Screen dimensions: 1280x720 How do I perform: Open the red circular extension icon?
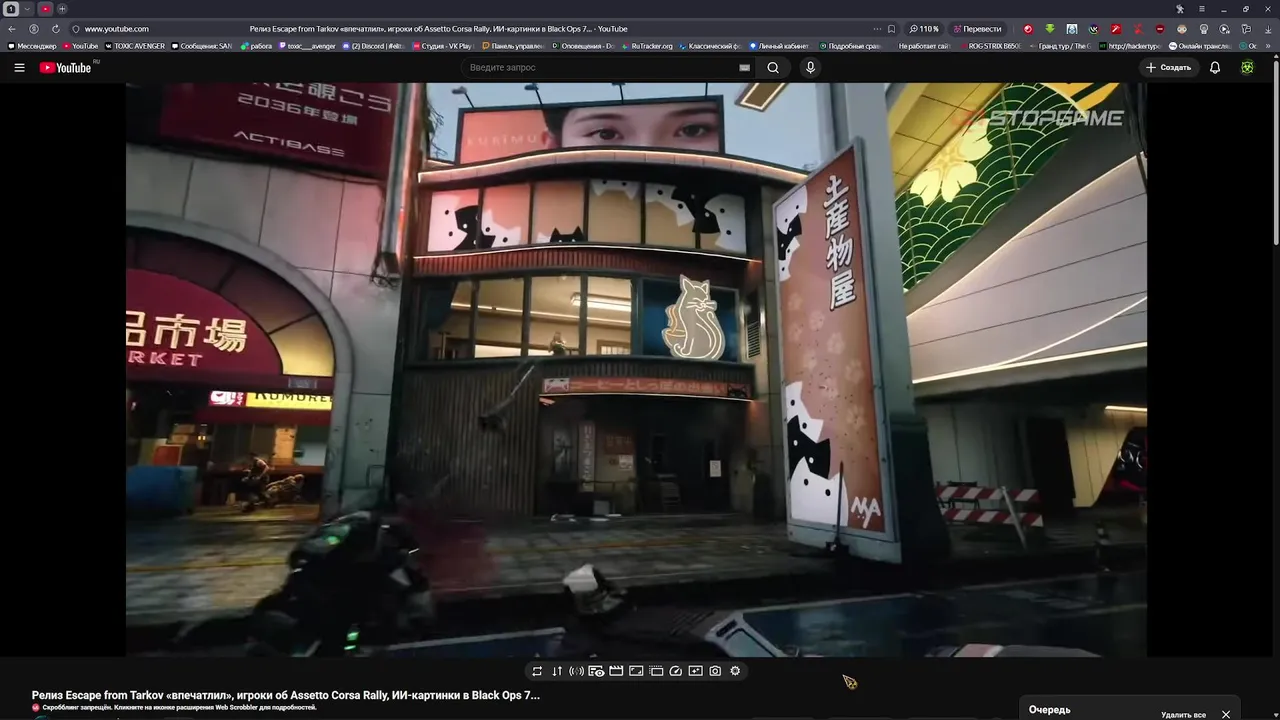click(1028, 29)
